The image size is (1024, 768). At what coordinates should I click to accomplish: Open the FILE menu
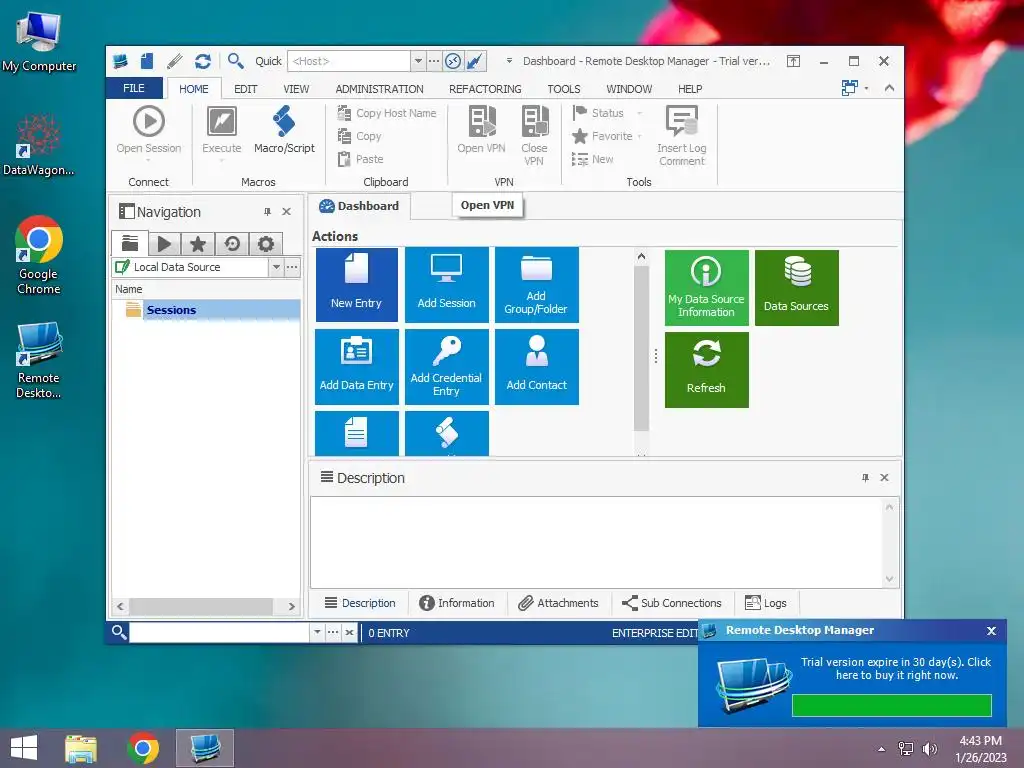tap(134, 88)
